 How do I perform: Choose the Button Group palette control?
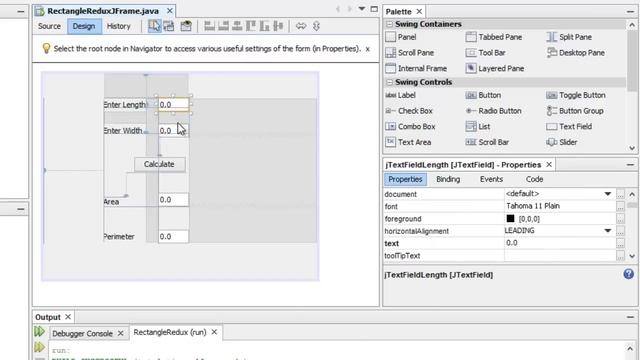coord(575,111)
